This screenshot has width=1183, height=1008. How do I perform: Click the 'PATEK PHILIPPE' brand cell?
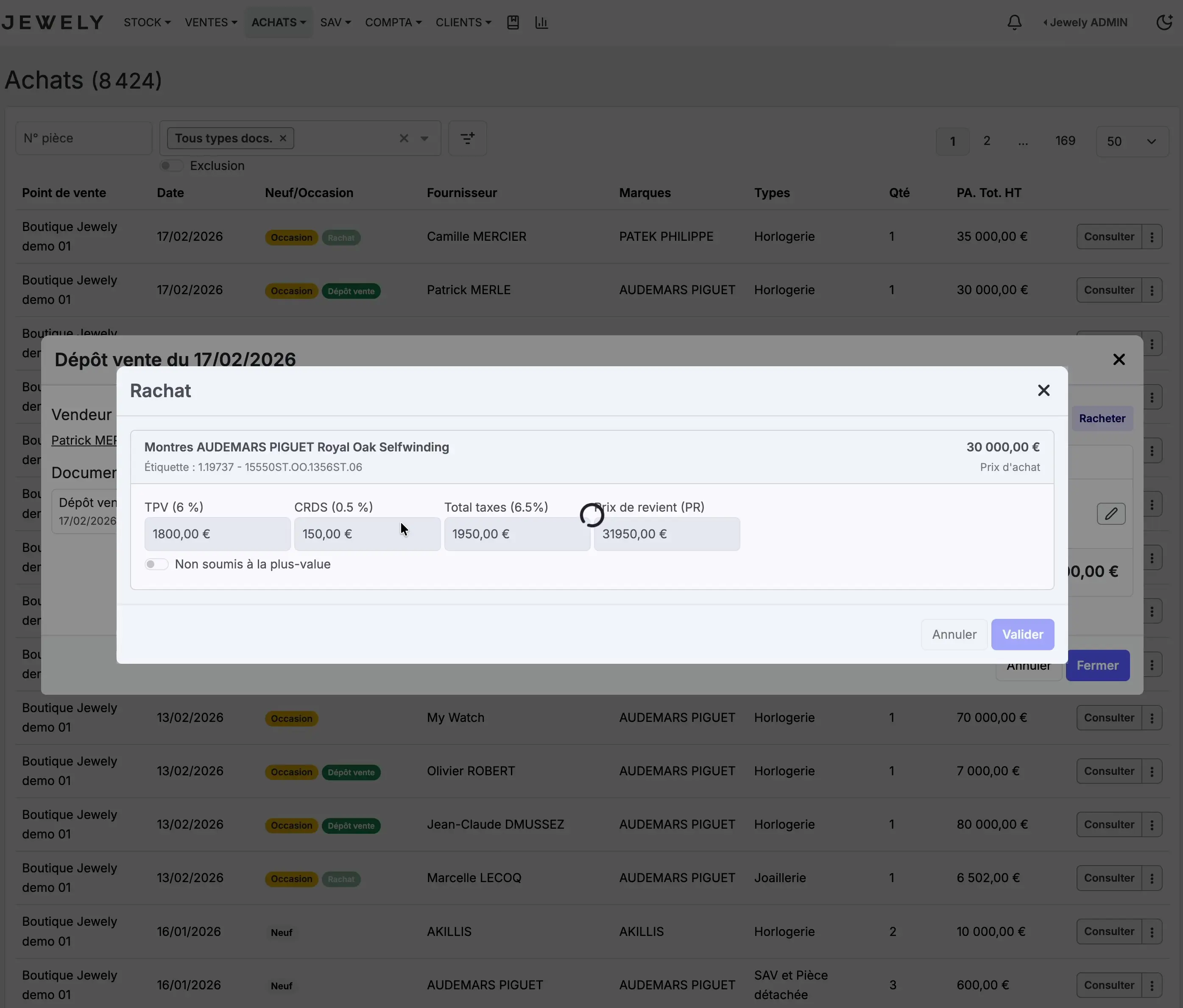666,236
